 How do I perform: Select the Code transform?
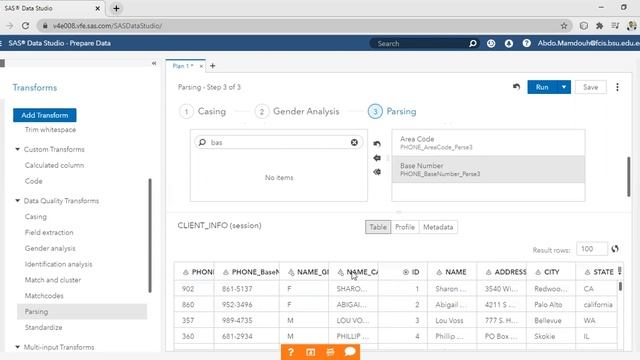(33, 181)
